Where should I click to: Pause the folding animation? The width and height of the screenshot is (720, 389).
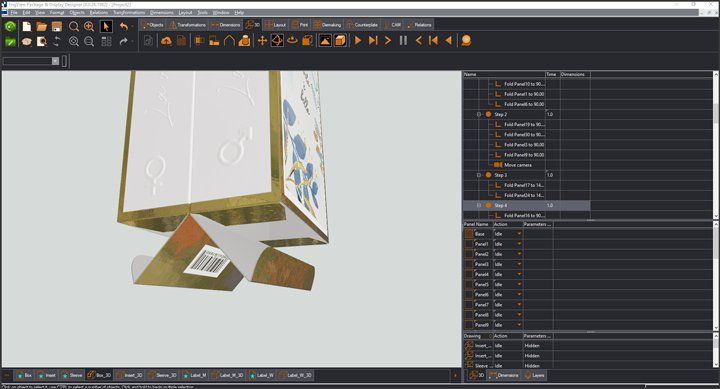click(x=403, y=41)
